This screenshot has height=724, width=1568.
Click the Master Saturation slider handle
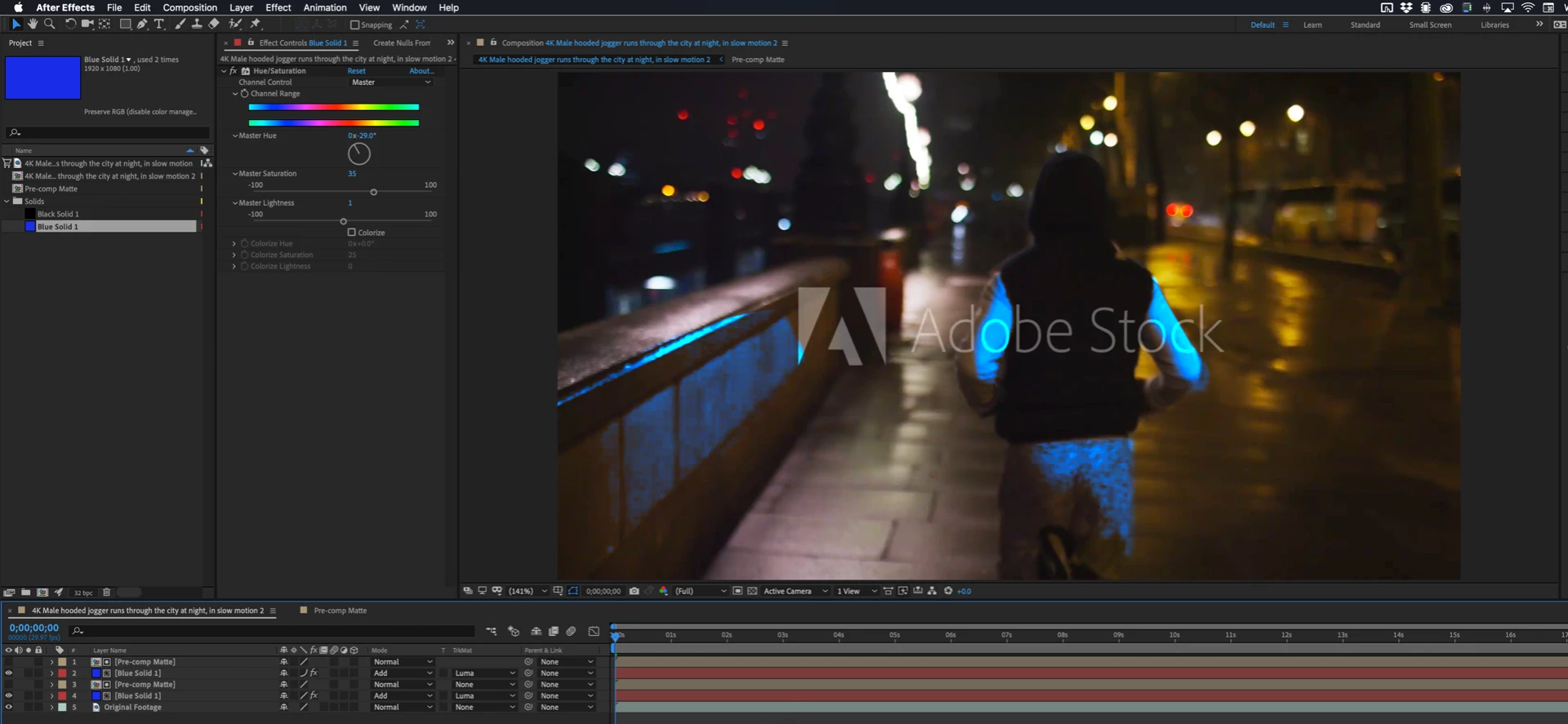[x=374, y=193]
